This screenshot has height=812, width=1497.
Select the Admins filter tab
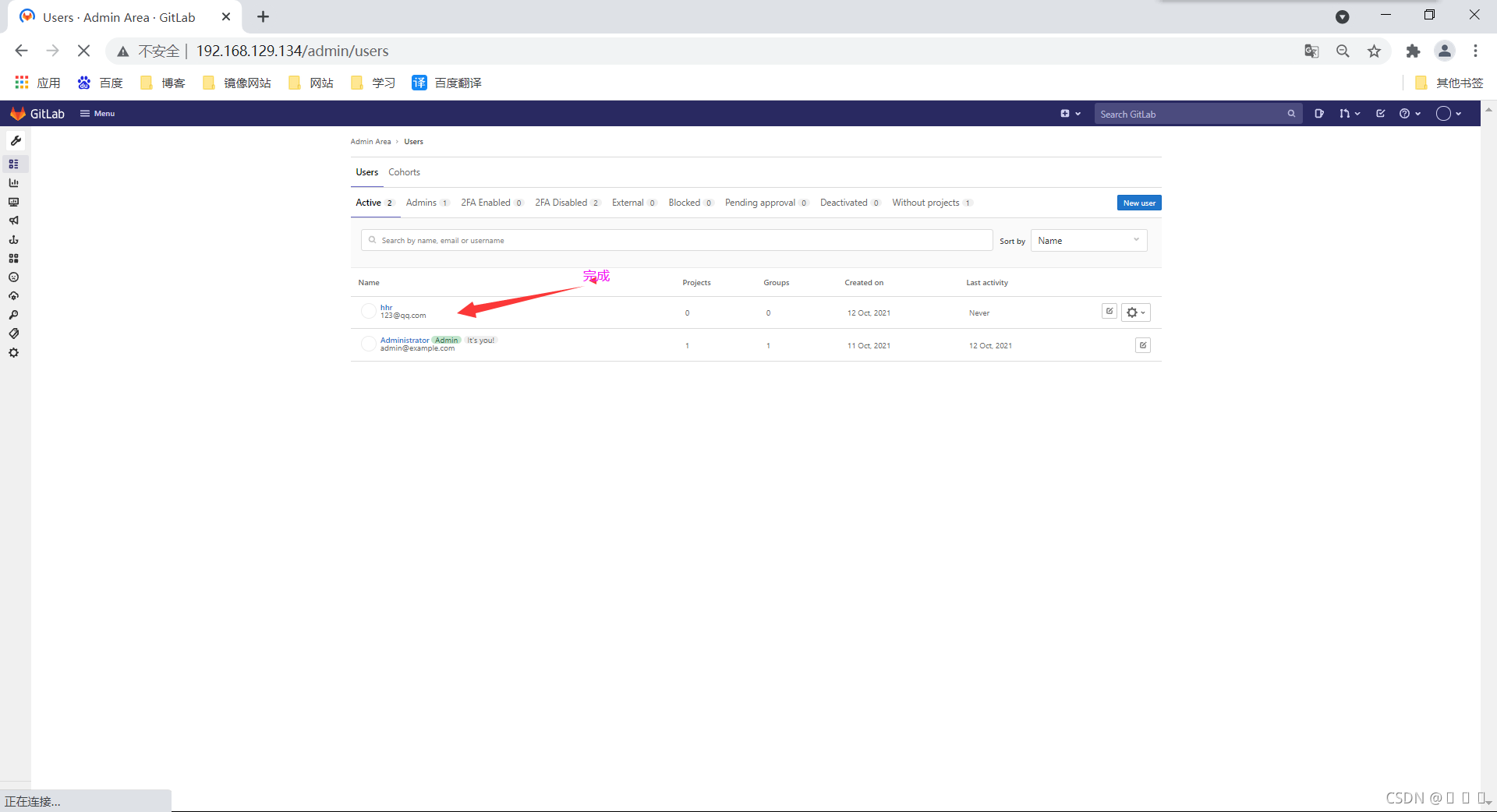tap(427, 203)
